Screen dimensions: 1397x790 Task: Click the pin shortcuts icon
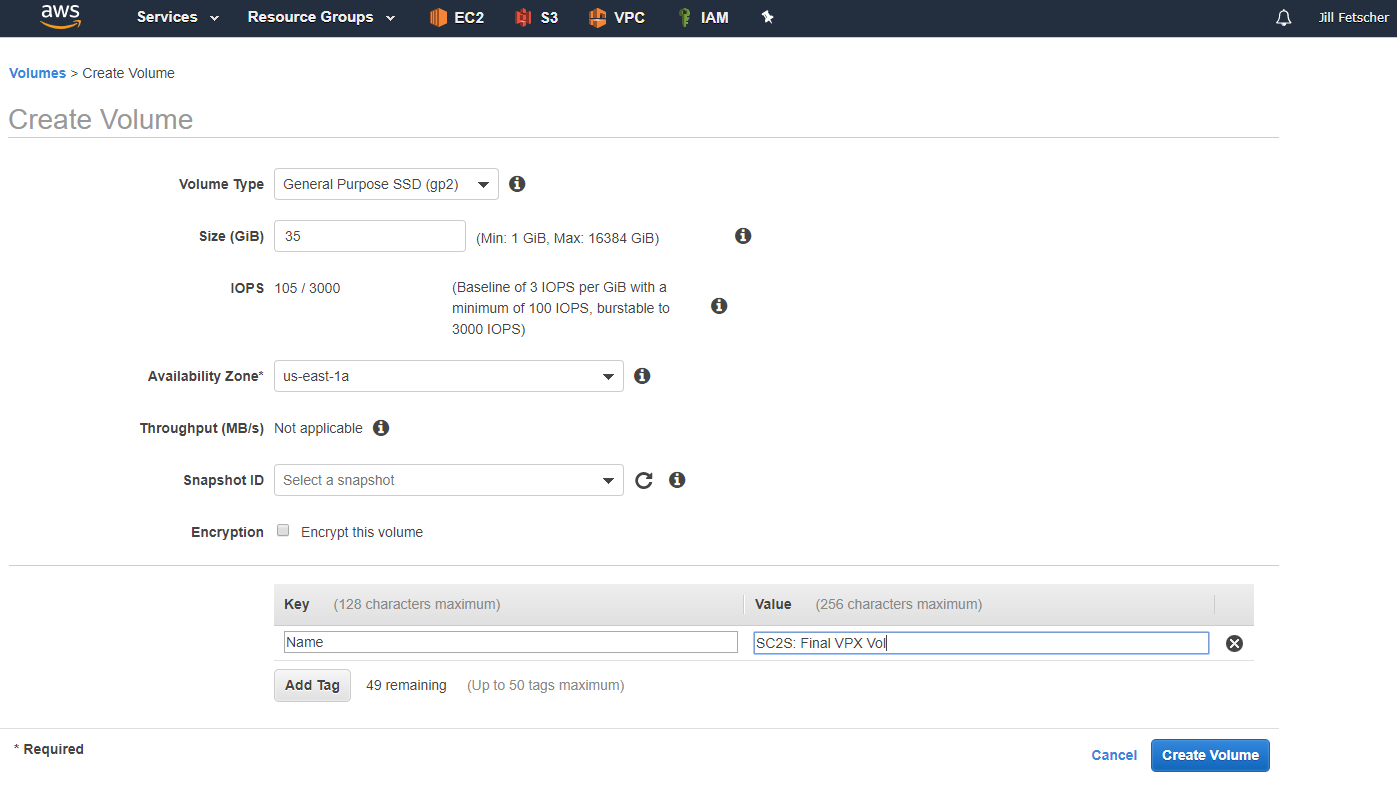click(x=768, y=17)
